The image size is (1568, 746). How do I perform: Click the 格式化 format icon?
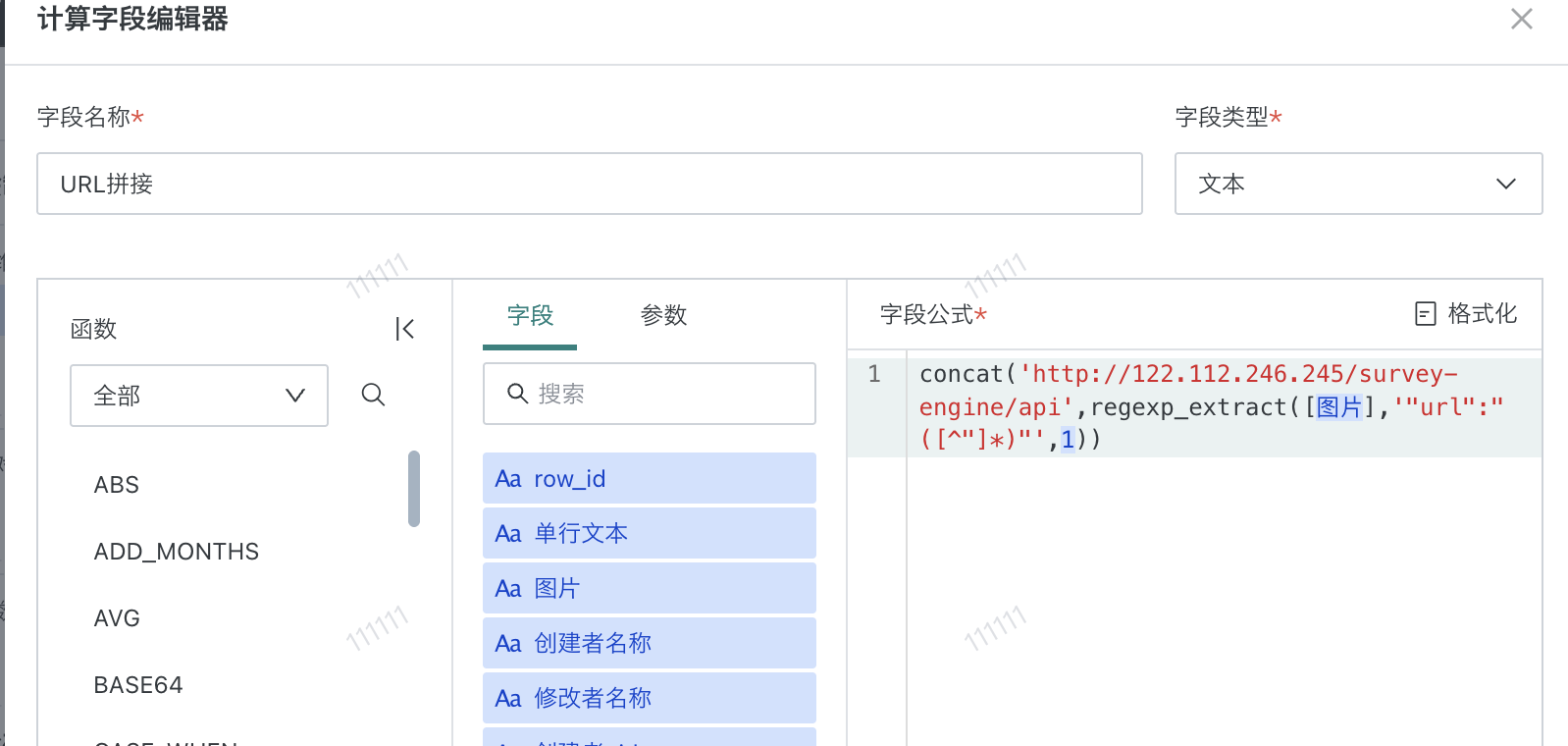[x=1426, y=314]
